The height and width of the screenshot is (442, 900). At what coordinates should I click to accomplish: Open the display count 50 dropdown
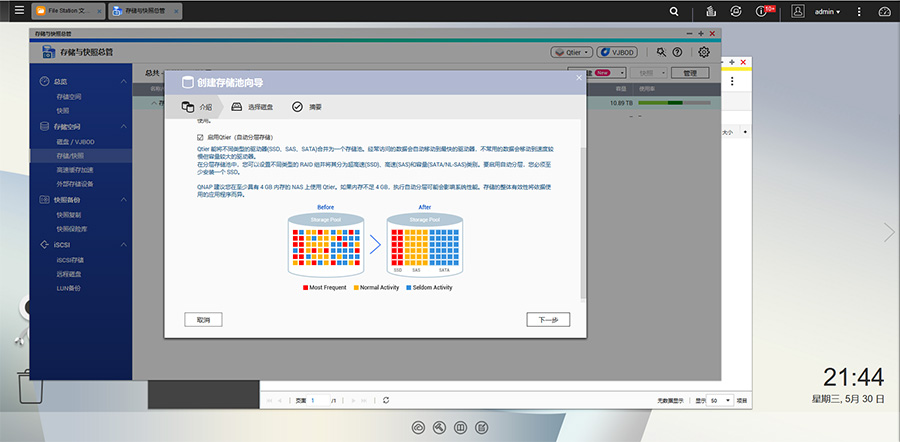tap(719, 400)
